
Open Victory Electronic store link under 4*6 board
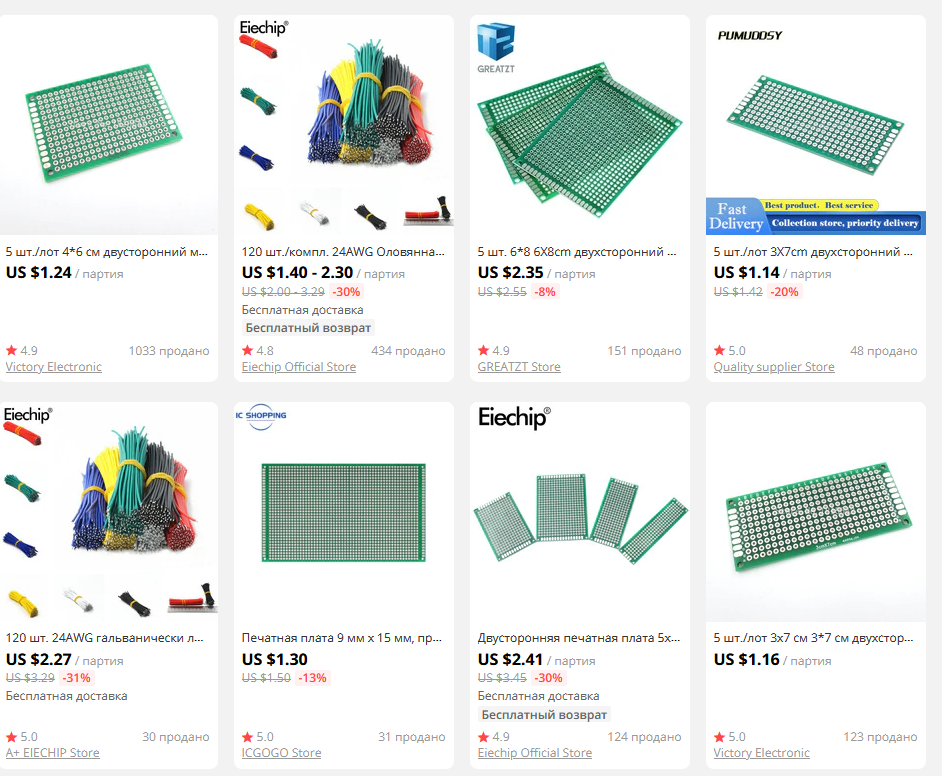coord(53,366)
